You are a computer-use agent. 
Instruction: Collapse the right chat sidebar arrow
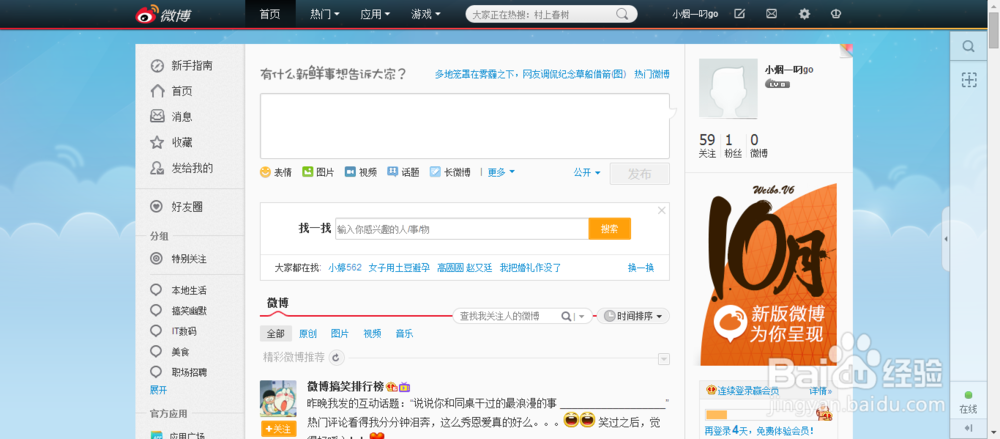[946, 239]
